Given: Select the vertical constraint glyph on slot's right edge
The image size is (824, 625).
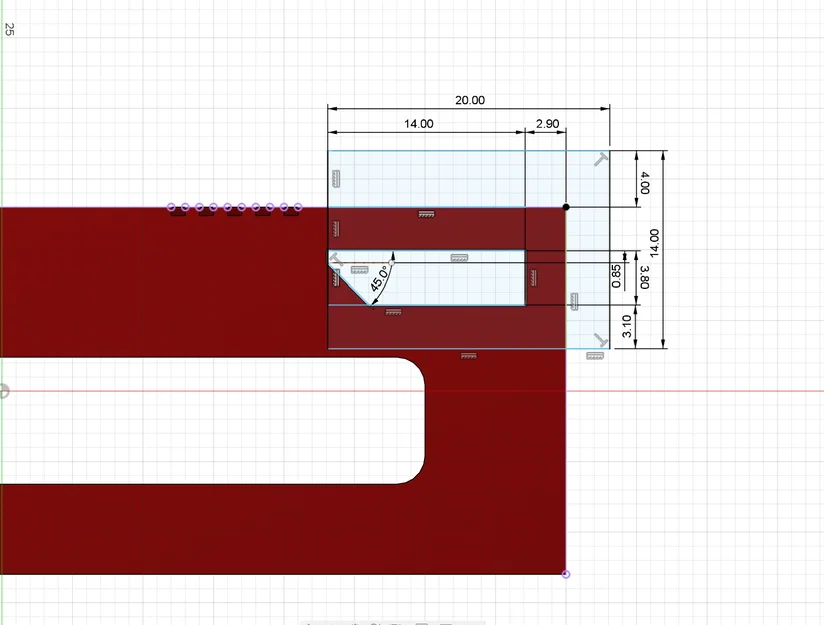Looking at the screenshot, I should [x=533, y=278].
